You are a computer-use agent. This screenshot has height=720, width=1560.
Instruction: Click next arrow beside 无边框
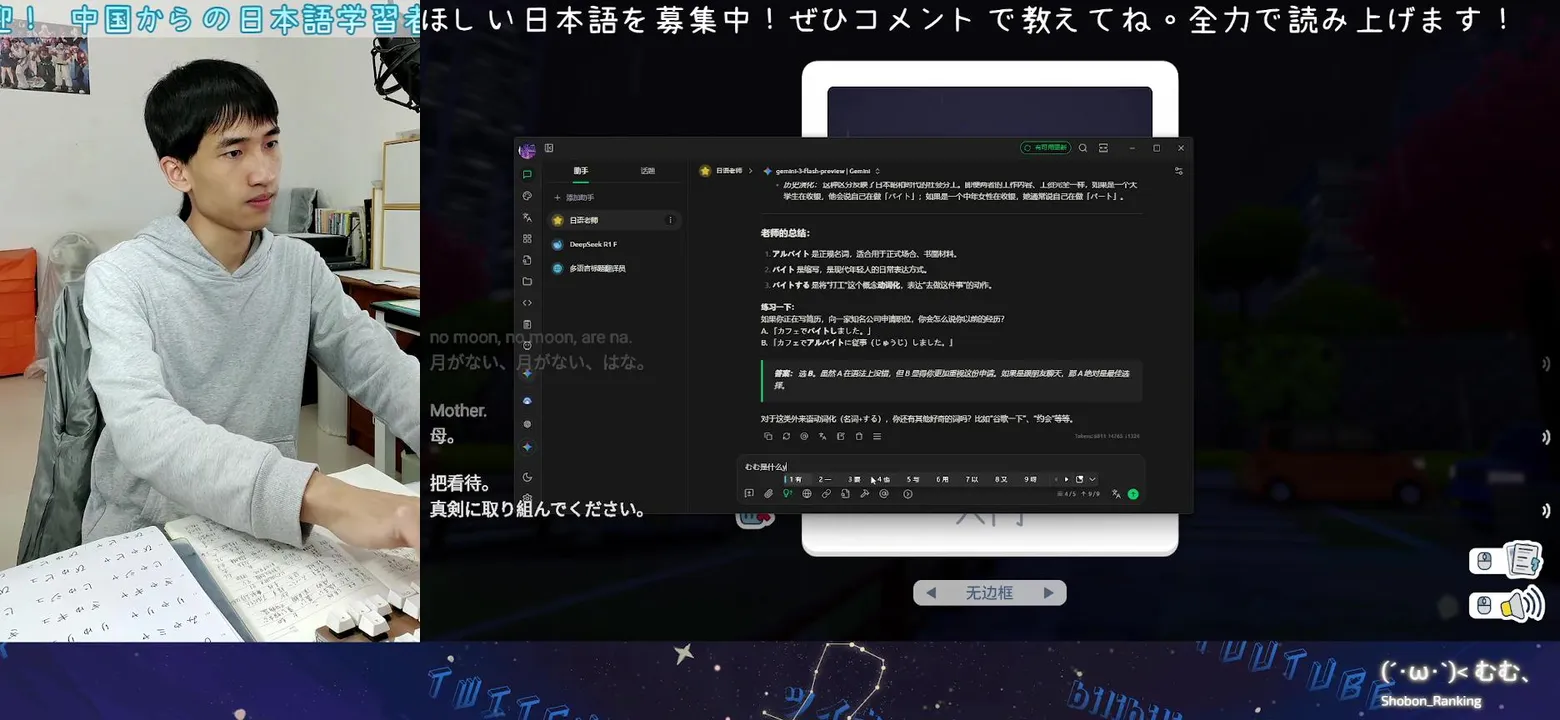coord(1049,593)
